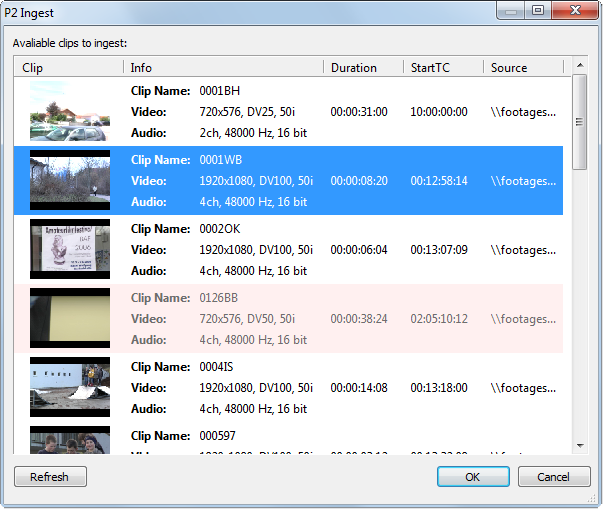Click the StartTC column header
Image resolution: width=603 pixels, height=509 pixels.
443,67
